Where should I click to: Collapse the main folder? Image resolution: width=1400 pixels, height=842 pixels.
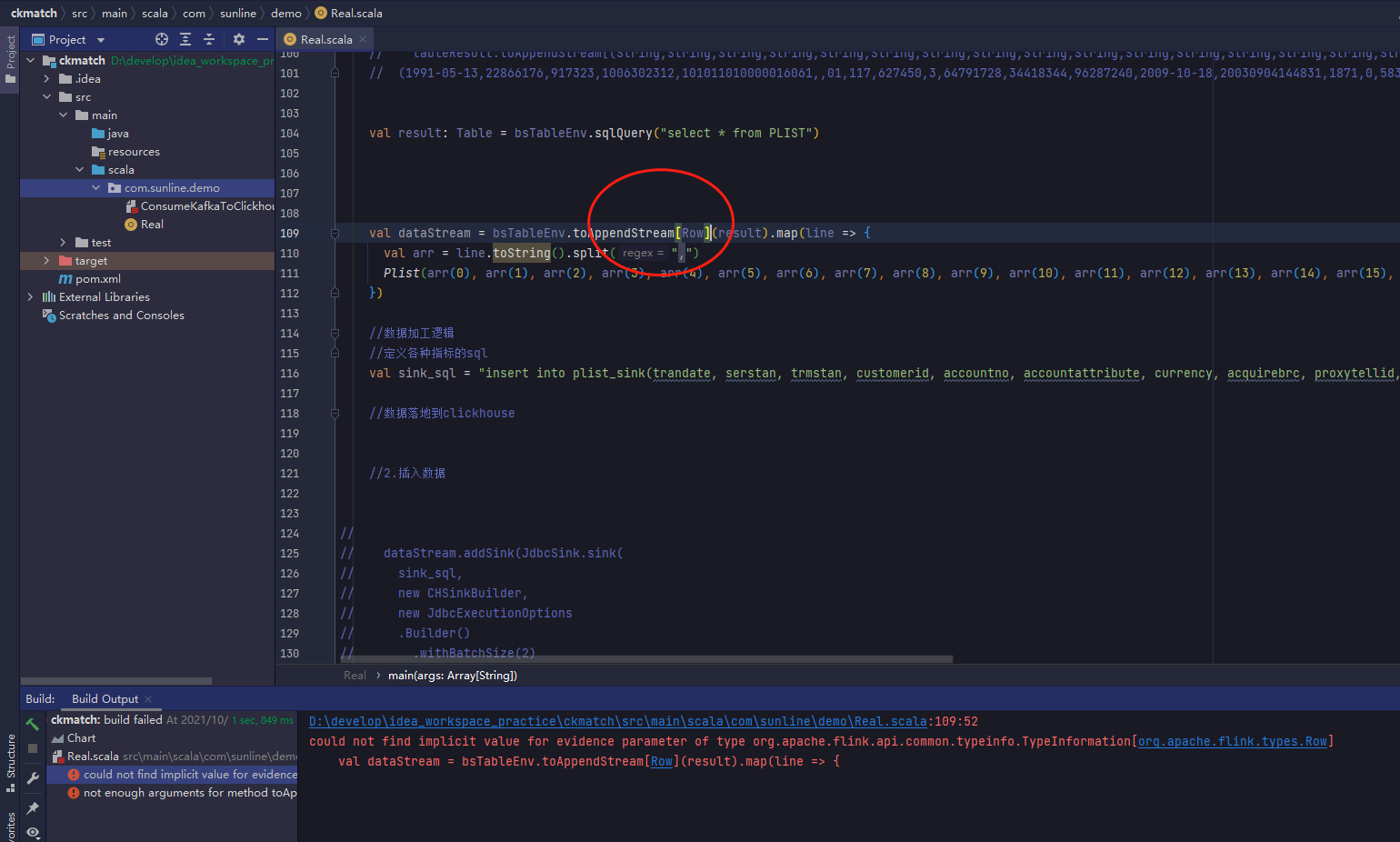coord(64,115)
